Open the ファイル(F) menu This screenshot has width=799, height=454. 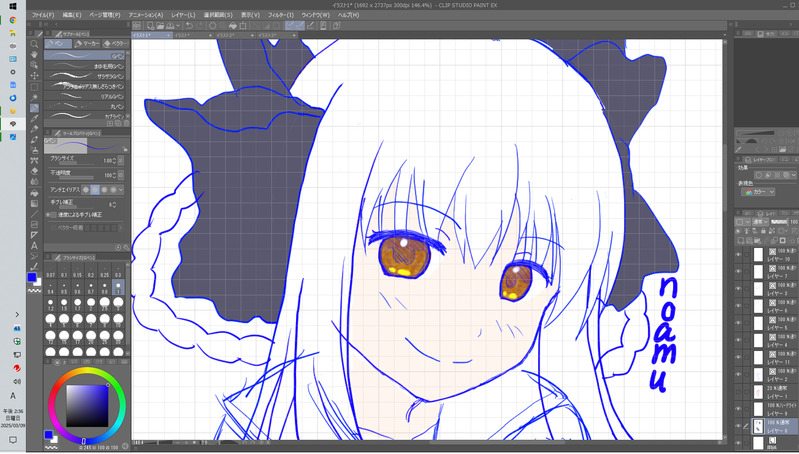(x=42, y=15)
